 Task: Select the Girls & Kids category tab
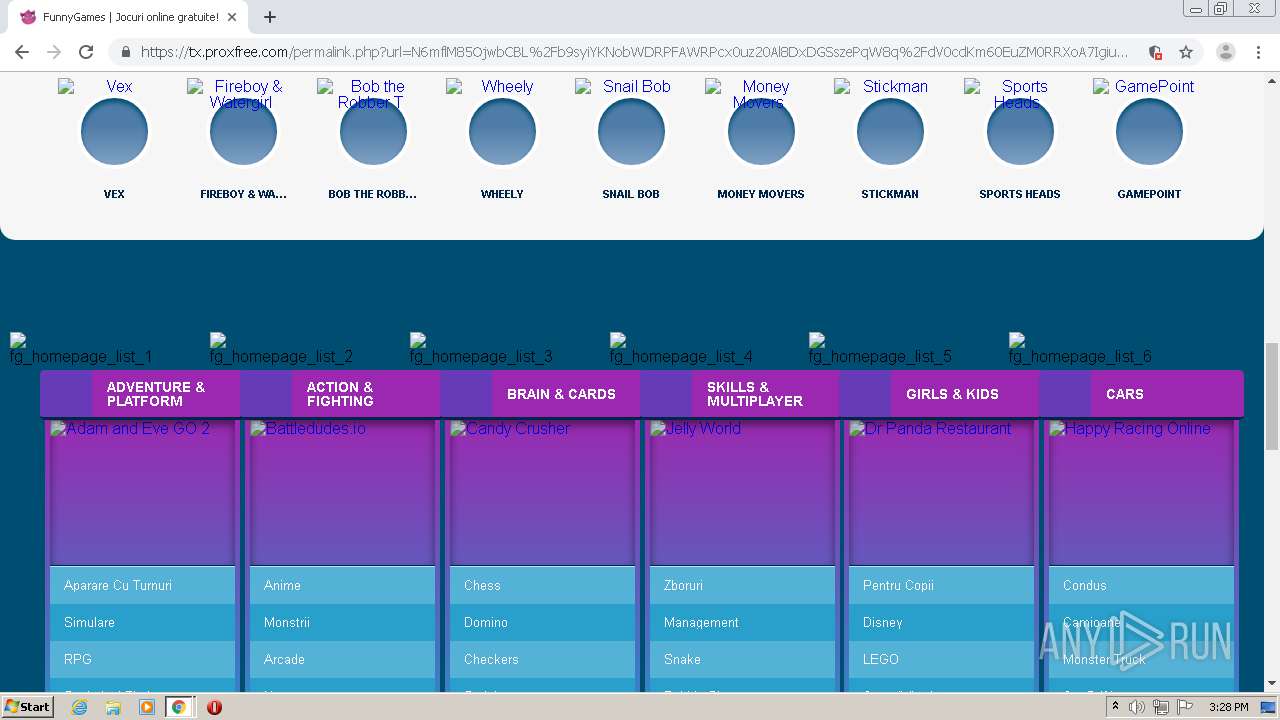point(940,394)
